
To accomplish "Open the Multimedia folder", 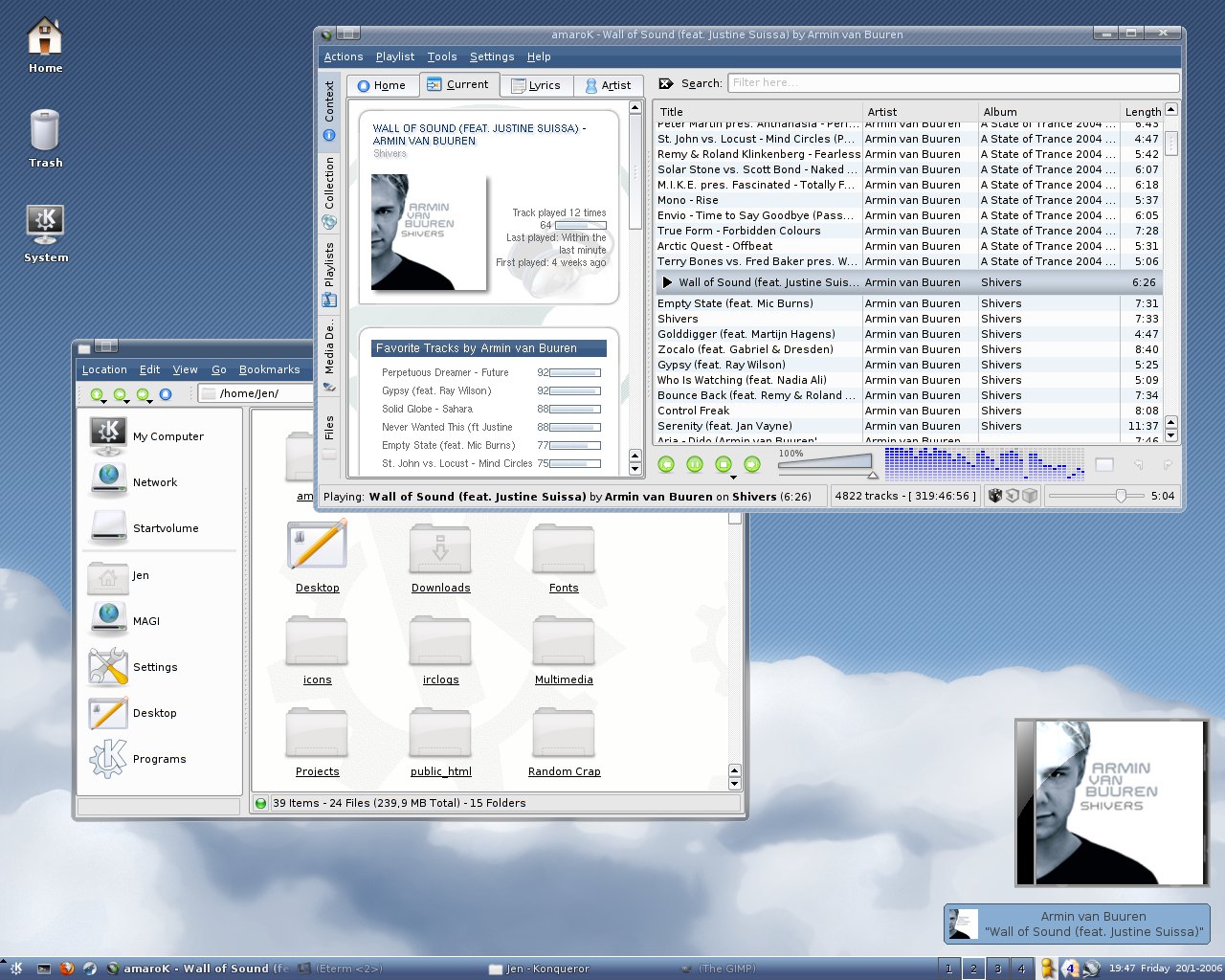I will pos(564,651).
